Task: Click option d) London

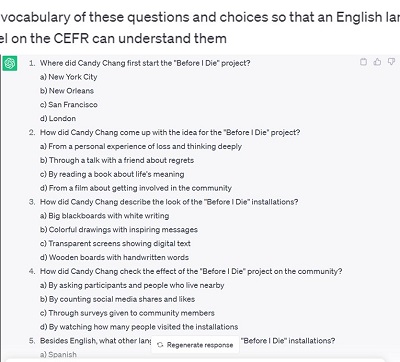Action: pos(58,119)
